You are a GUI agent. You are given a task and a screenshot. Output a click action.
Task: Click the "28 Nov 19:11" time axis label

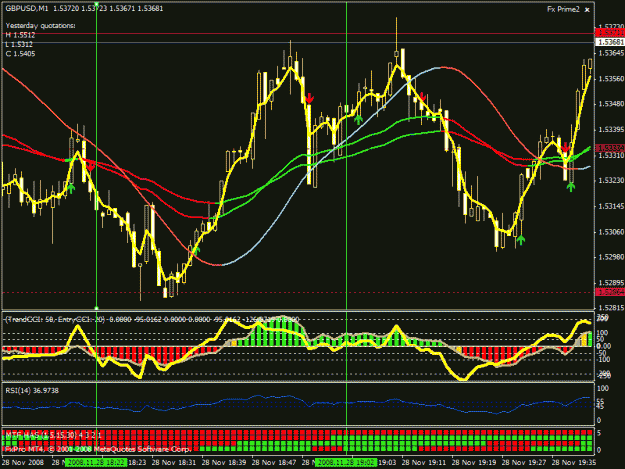point(424,463)
